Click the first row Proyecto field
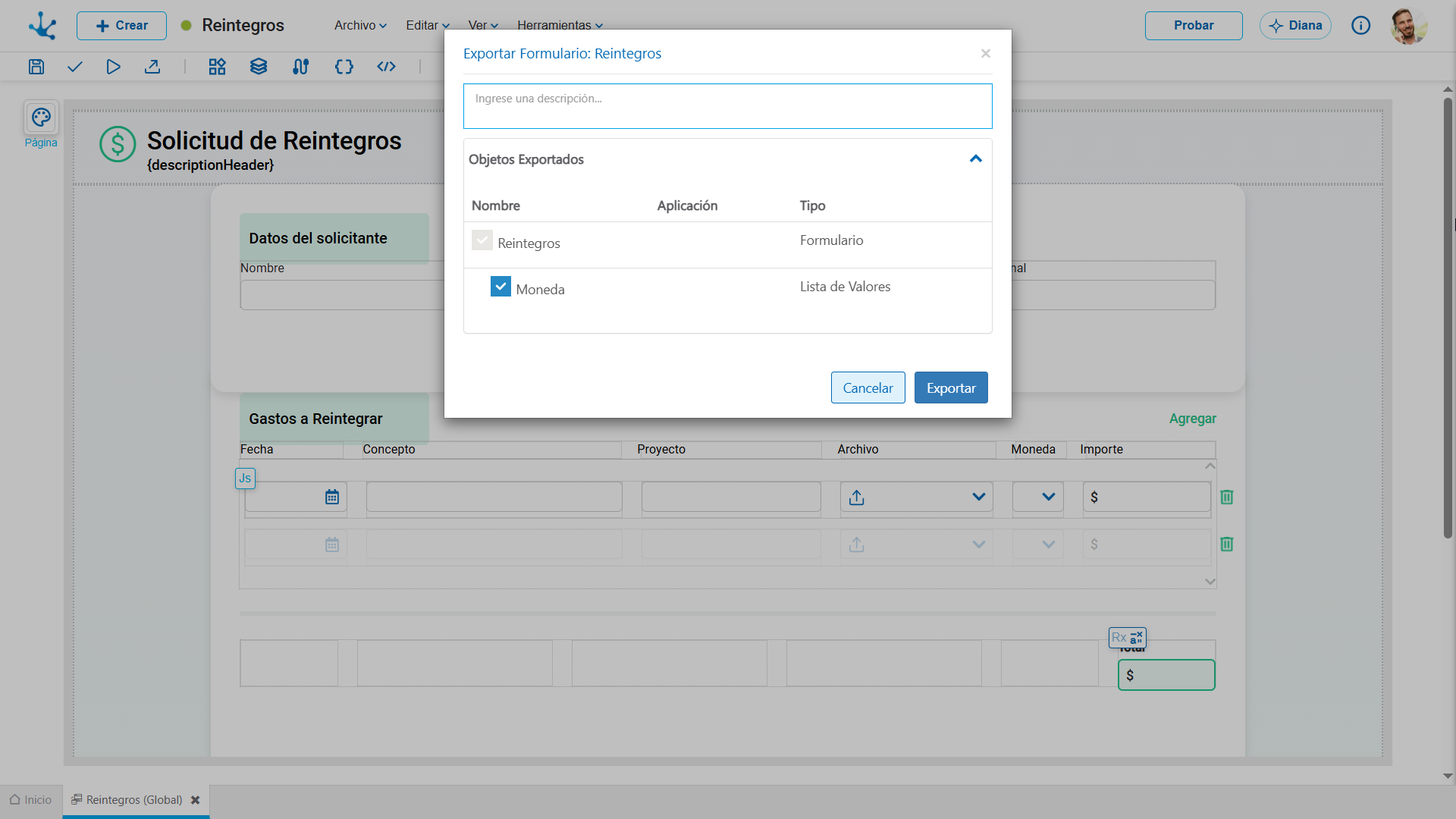 click(x=731, y=497)
